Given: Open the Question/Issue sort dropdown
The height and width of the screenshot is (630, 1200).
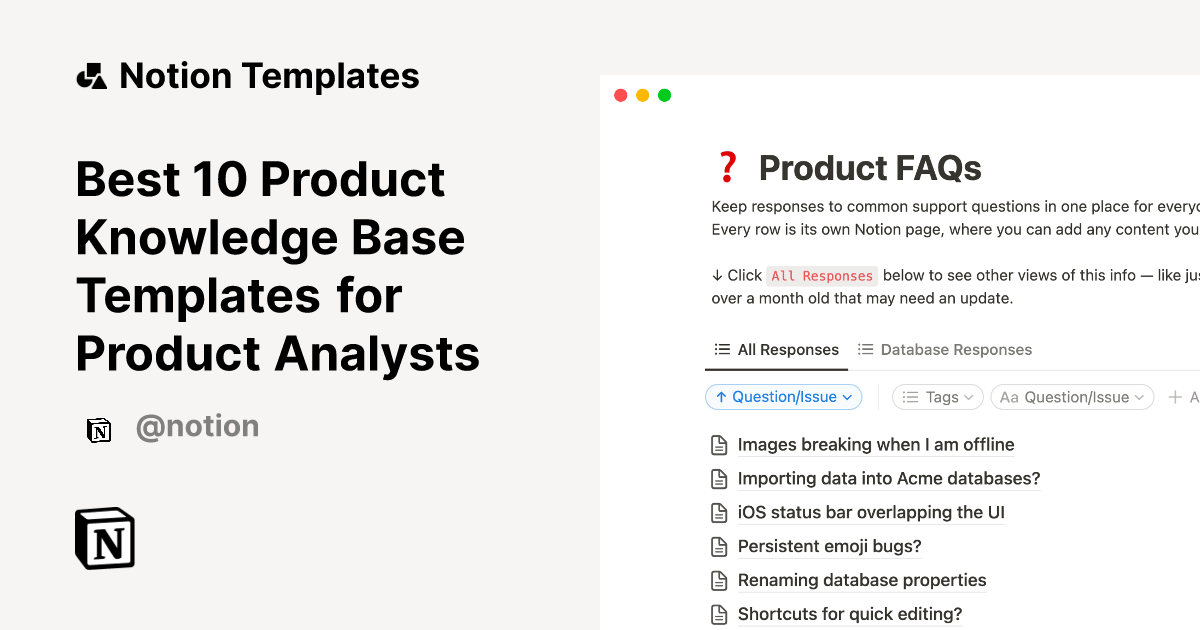Looking at the screenshot, I should pyautogui.click(x=847, y=397).
